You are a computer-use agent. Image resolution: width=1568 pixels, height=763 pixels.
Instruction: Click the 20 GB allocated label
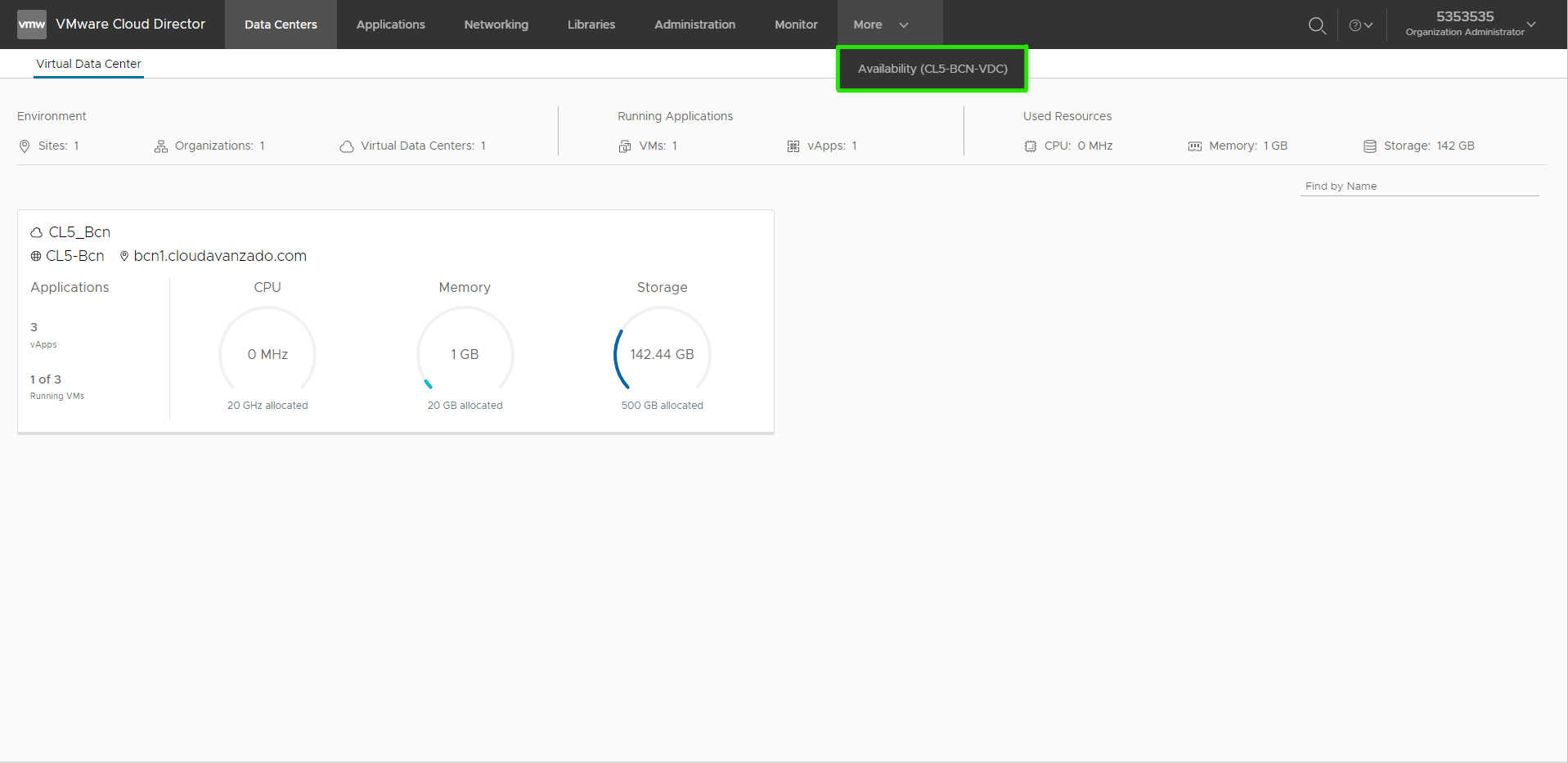point(465,406)
